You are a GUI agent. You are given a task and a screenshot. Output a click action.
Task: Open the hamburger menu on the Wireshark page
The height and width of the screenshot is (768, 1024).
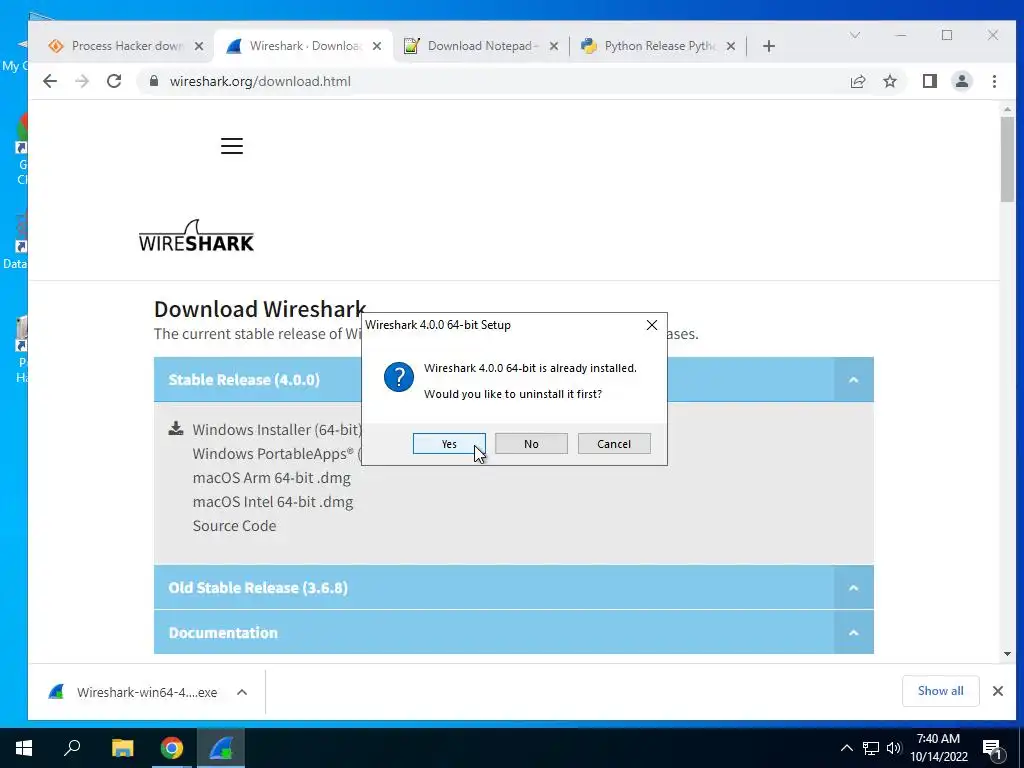click(x=232, y=146)
